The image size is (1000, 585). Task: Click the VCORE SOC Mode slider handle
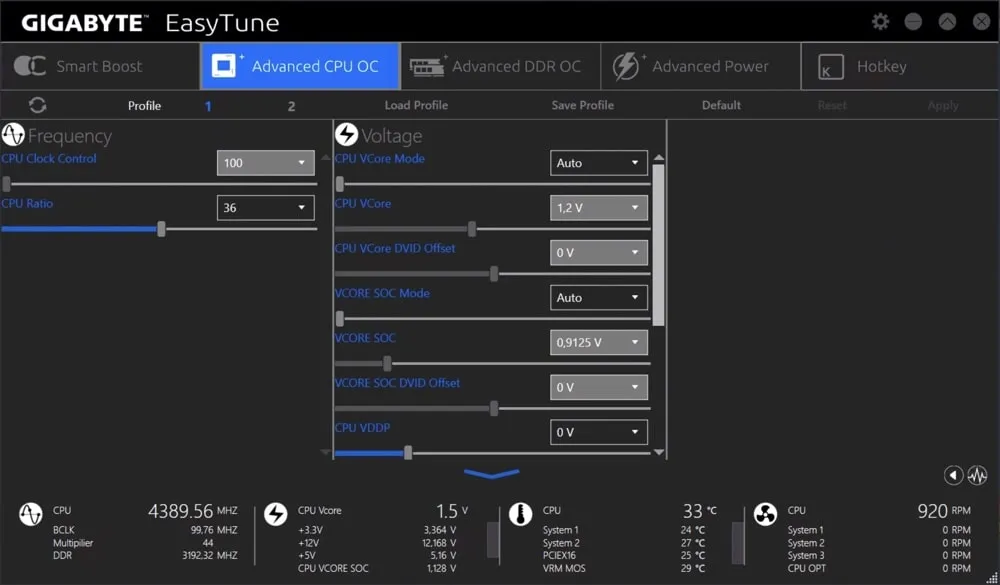340,319
